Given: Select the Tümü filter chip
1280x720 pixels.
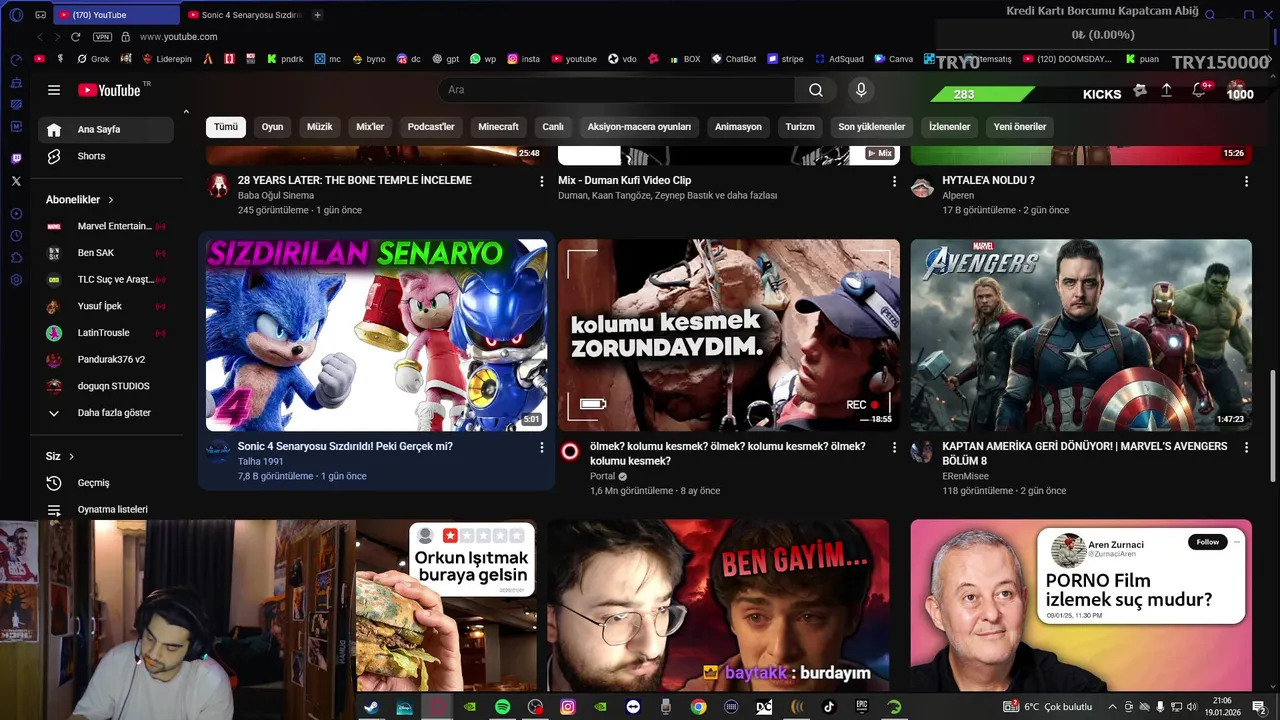Looking at the screenshot, I should [226, 127].
